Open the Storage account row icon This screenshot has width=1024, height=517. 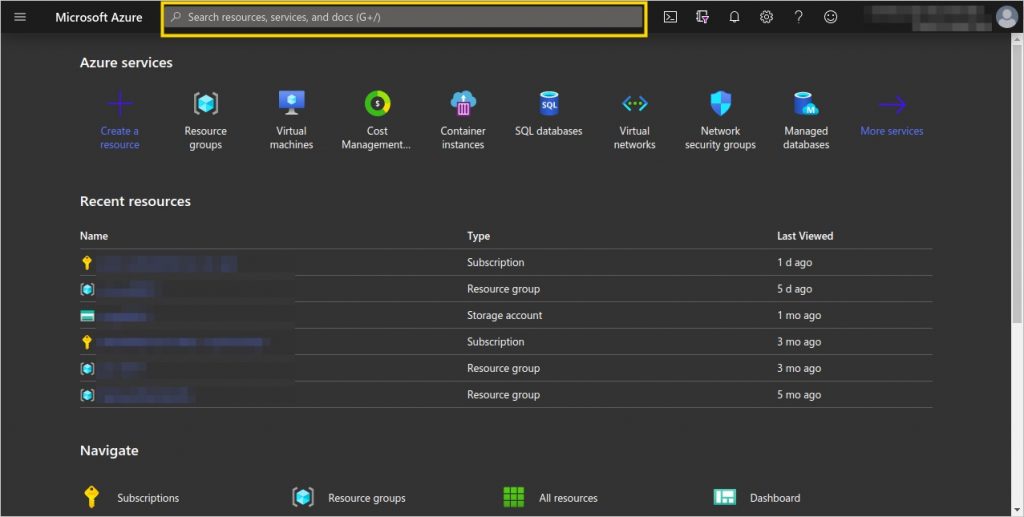point(87,316)
